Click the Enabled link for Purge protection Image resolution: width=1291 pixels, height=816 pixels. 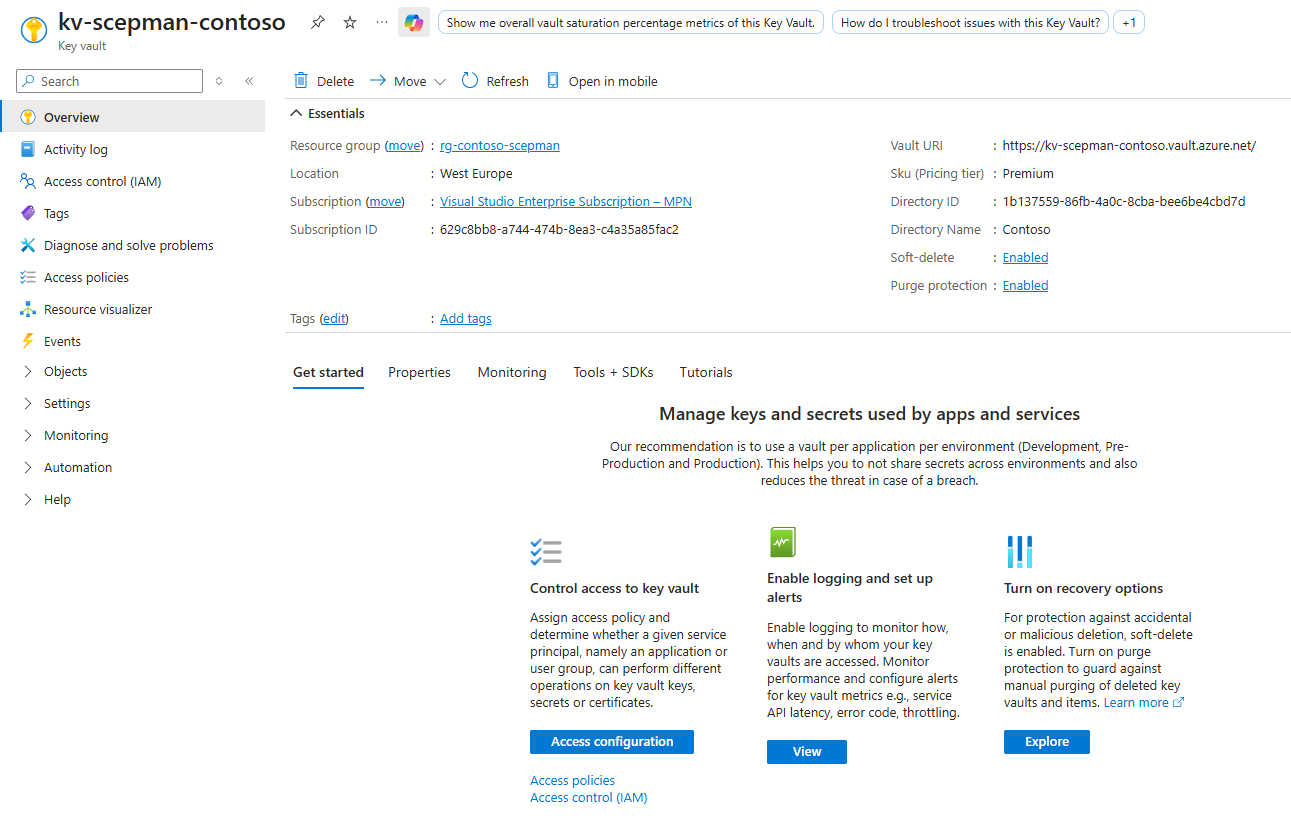(x=1025, y=285)
